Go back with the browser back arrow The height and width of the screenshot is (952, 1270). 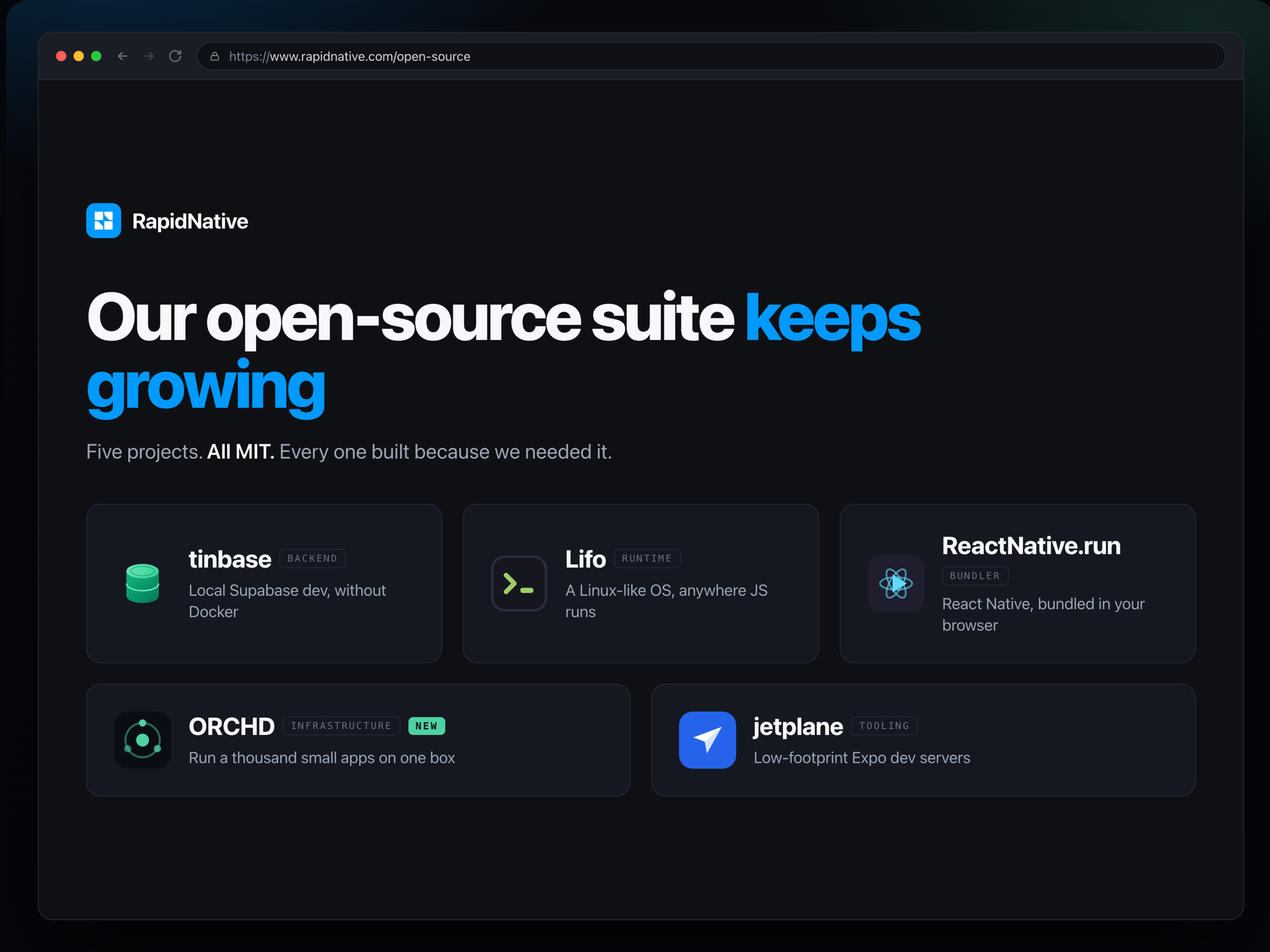(x=123, y=56)
